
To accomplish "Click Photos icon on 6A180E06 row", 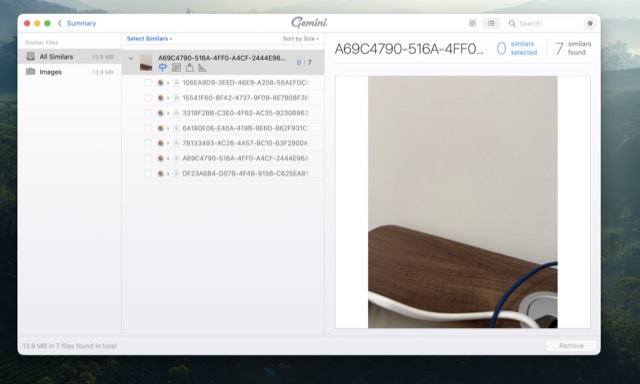I will [161, 128].
